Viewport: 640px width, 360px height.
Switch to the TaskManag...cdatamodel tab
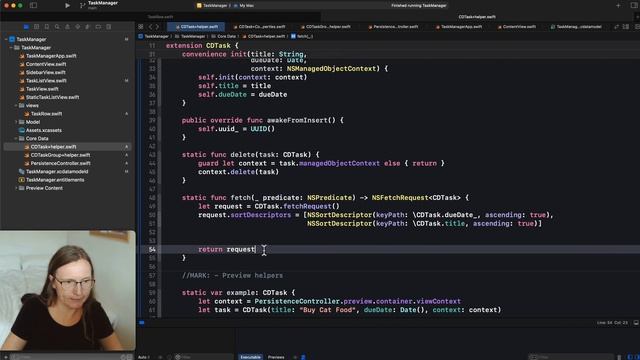coord(576,27)
